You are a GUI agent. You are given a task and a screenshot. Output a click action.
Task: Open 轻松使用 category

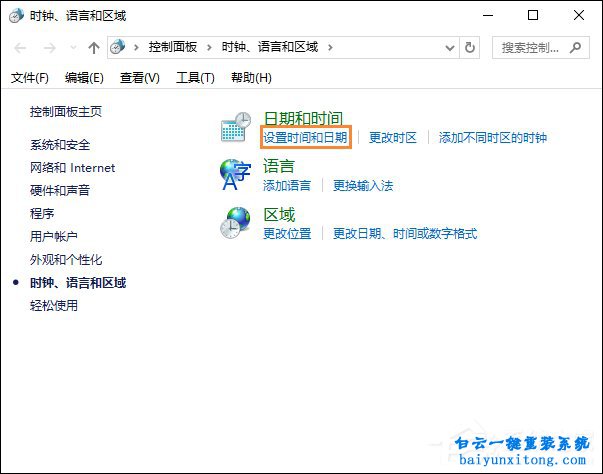click(x=54, y=306)
